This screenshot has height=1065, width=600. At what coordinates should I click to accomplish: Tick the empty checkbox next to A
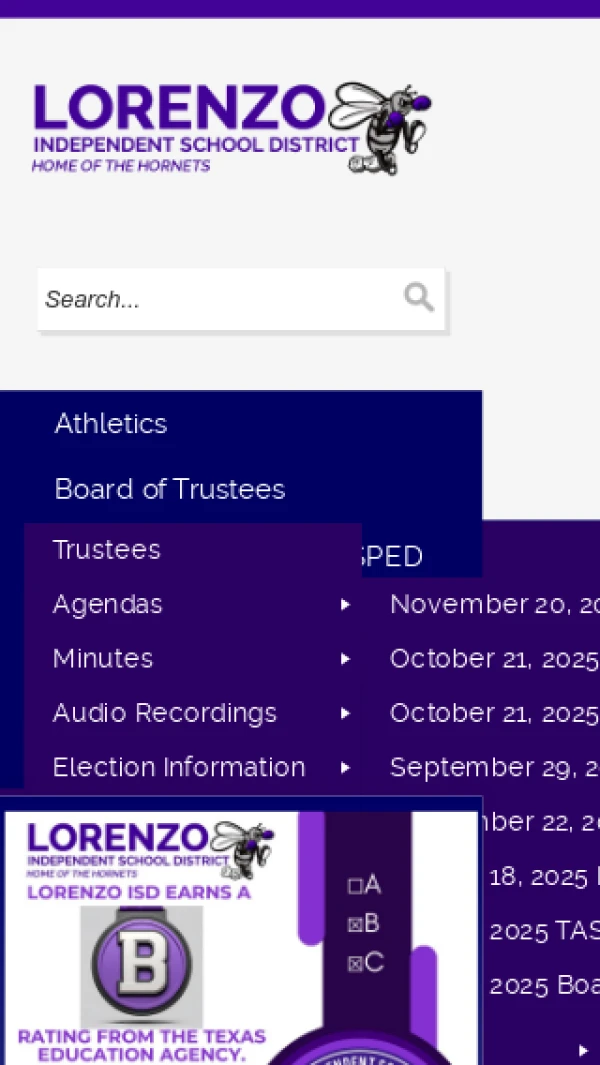(354, 886)
